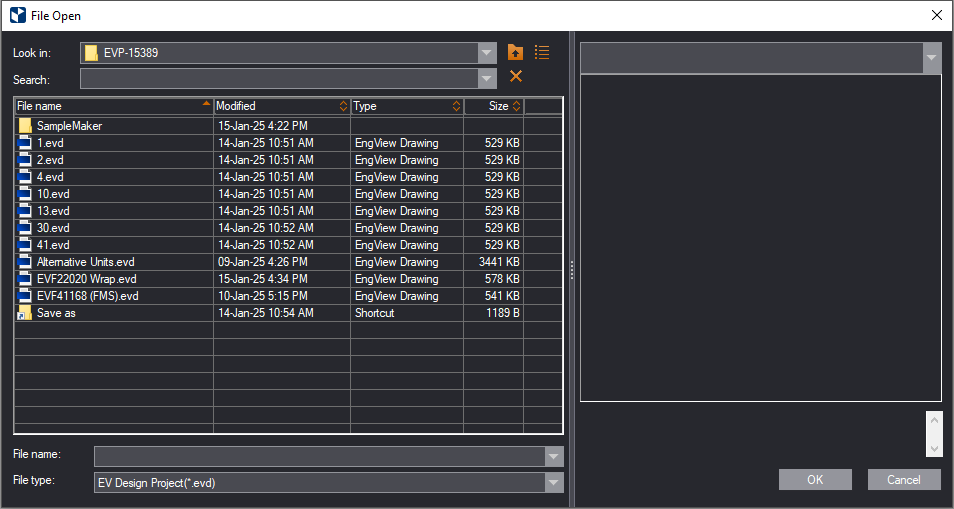Click the 1.evd file icon
This screenshot has height=509, width=954.
click(x=25, y=143)
